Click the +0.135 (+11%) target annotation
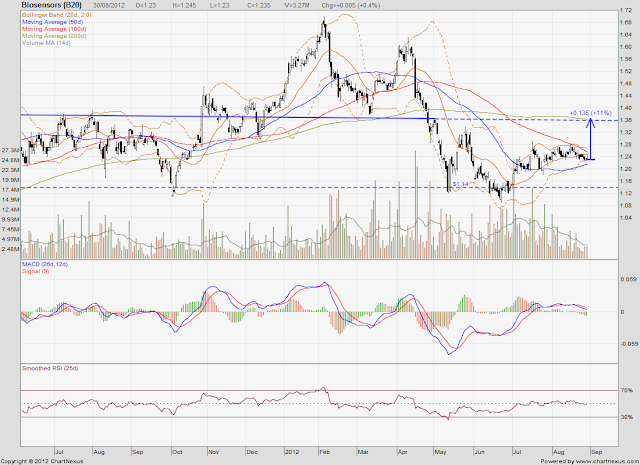Viewport: 640px width, 465px height. [x=591, y=113]
